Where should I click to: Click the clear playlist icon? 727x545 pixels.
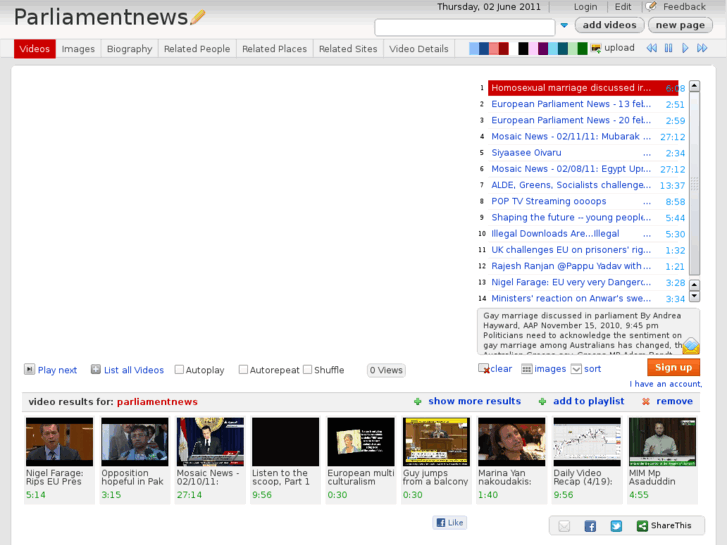[484, 369]
